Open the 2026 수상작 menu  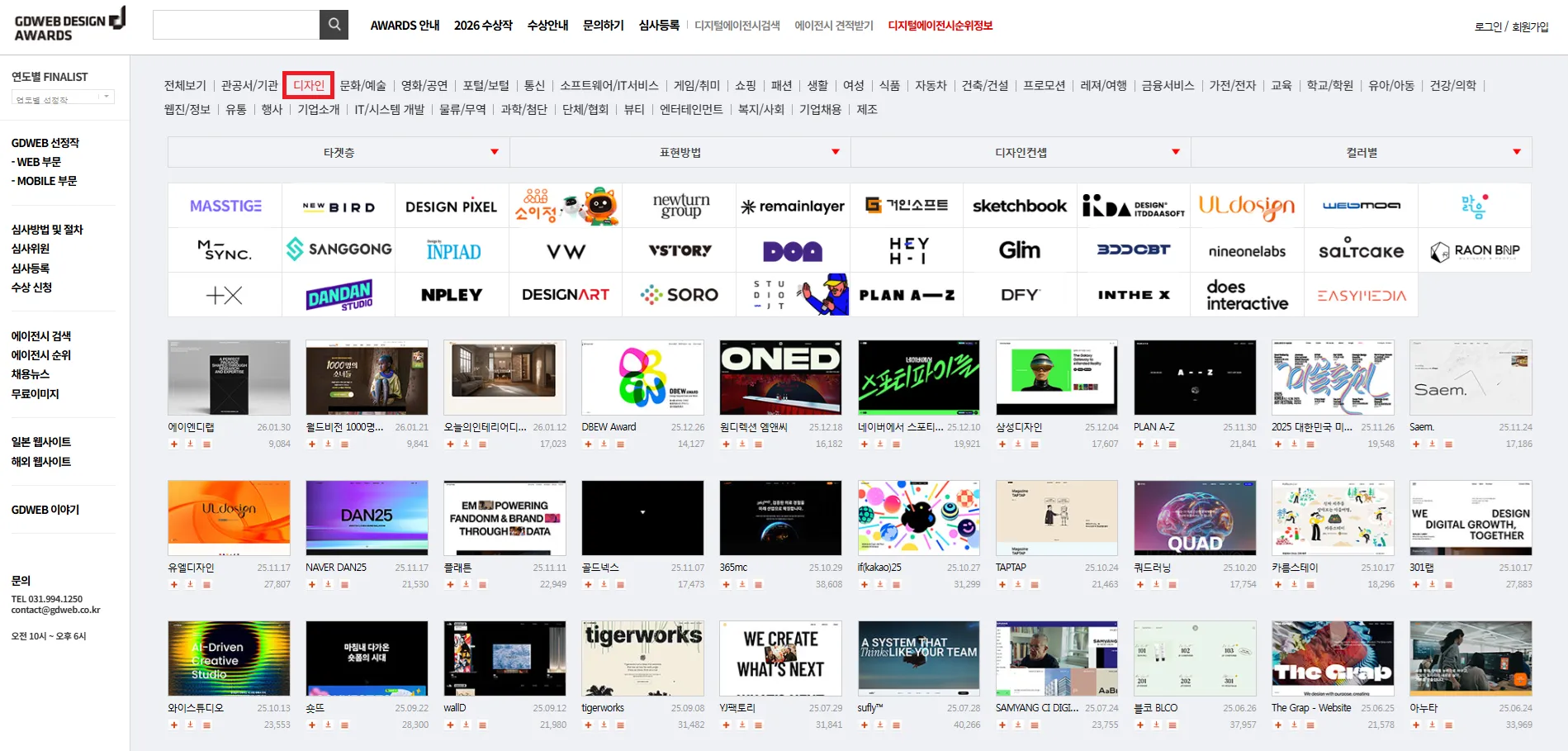click(x=483, y=26)
